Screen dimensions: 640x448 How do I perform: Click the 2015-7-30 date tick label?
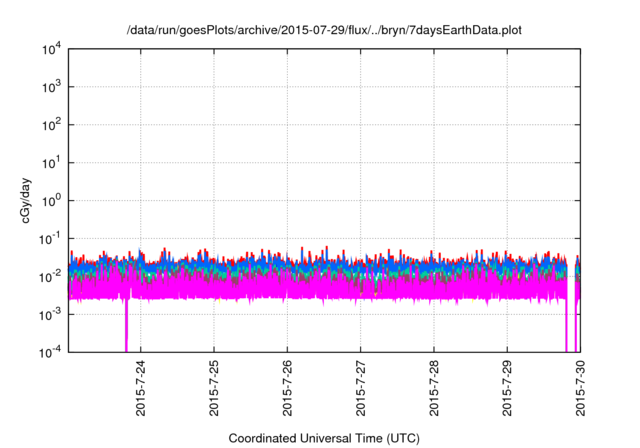tap(580, 388)
